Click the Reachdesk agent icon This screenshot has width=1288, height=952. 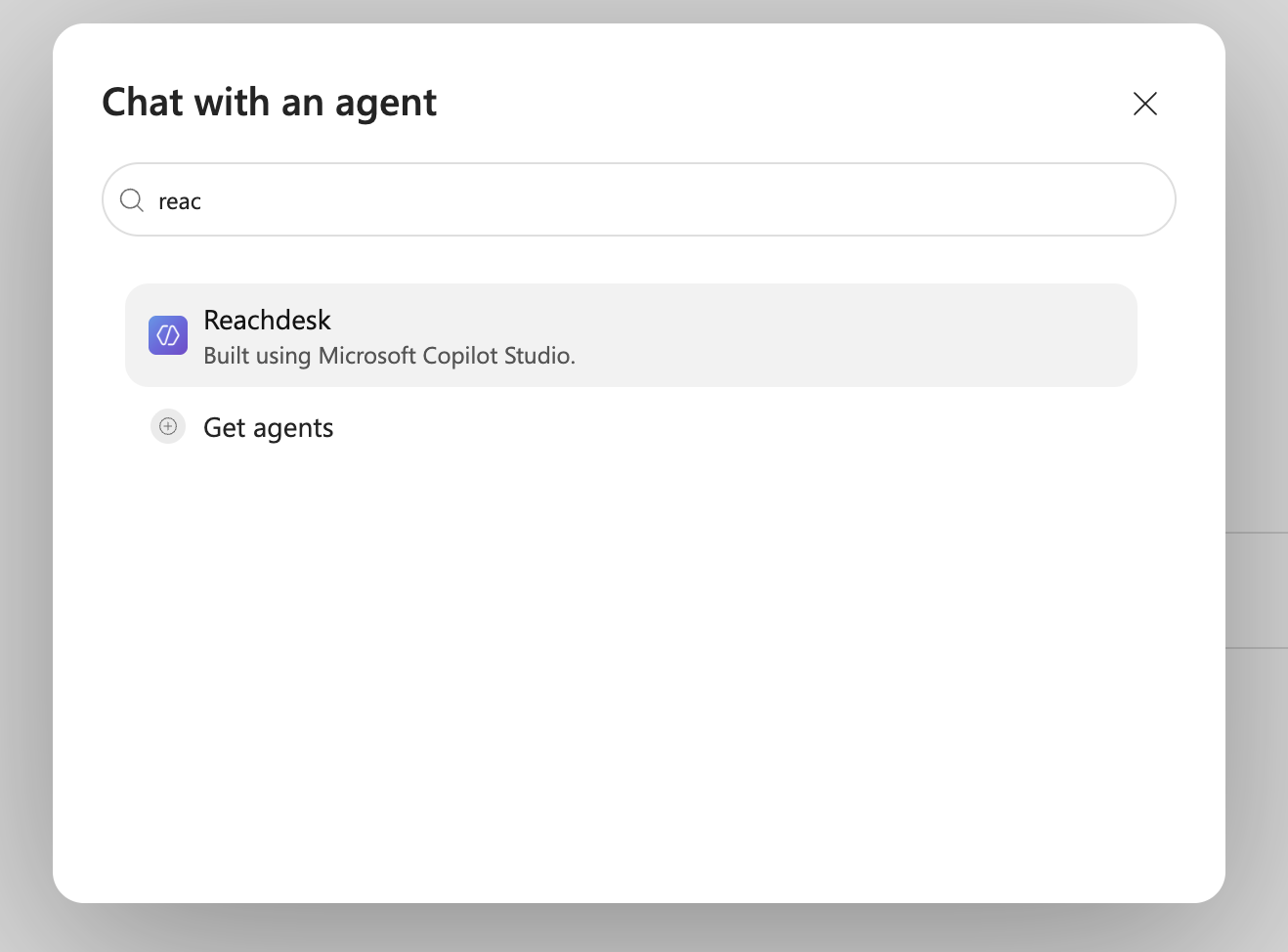pyautogui.click(x=168, y=335)
